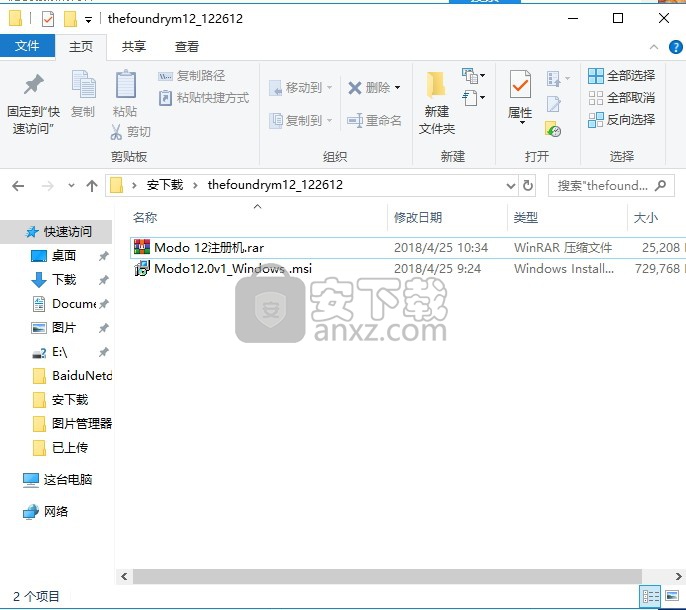686x610 pixels.
Task: Click the History icon in ribbon
Action: (553, 130)
